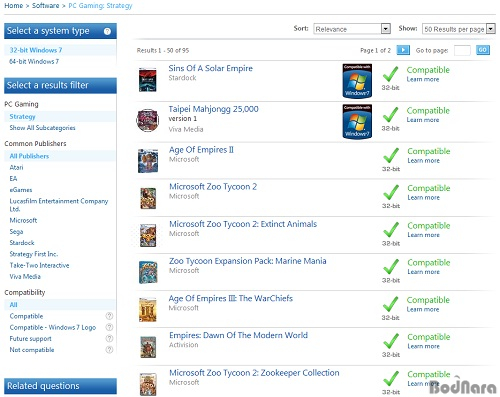This screenshot has width=500, height=397.
Task: Filter by publisher Stardock in sidebar
Action: coord(22,243)
